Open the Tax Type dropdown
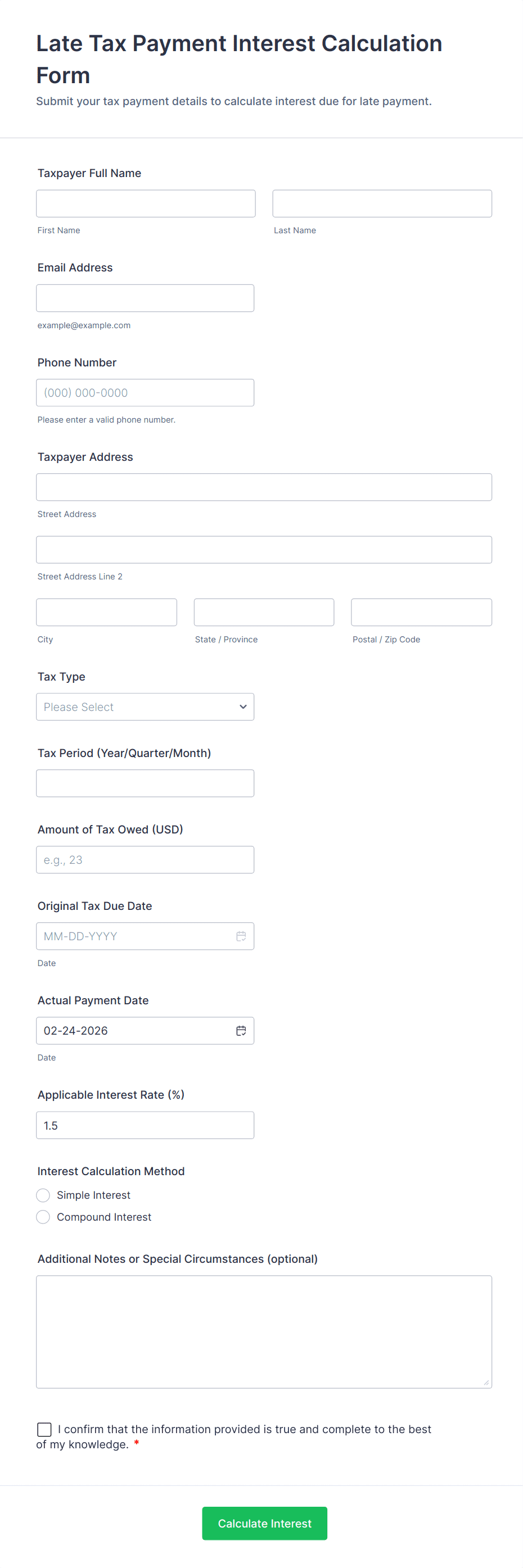Viewport: 523px width, 1568px height. coord(145,706)
